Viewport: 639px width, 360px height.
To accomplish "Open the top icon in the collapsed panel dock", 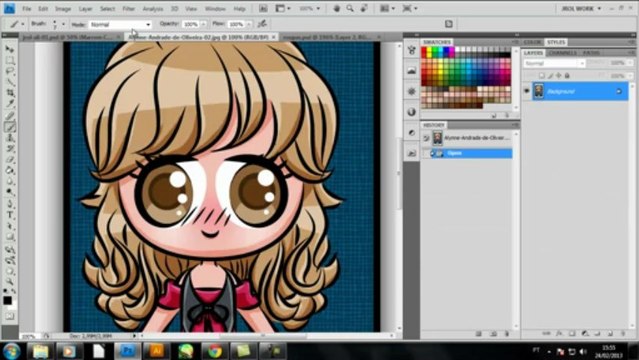I will tap(411, 50).
